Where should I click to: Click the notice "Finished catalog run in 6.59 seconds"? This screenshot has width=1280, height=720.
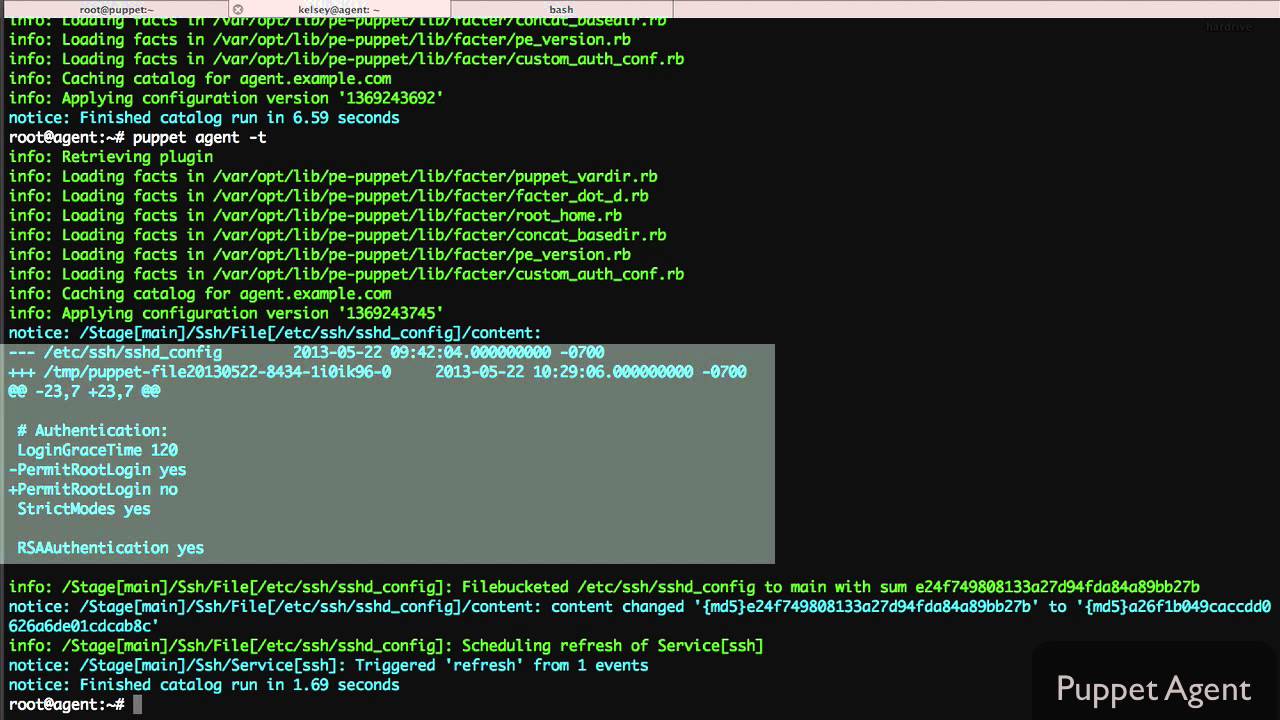pyautogui.click(x=204, y=118)
